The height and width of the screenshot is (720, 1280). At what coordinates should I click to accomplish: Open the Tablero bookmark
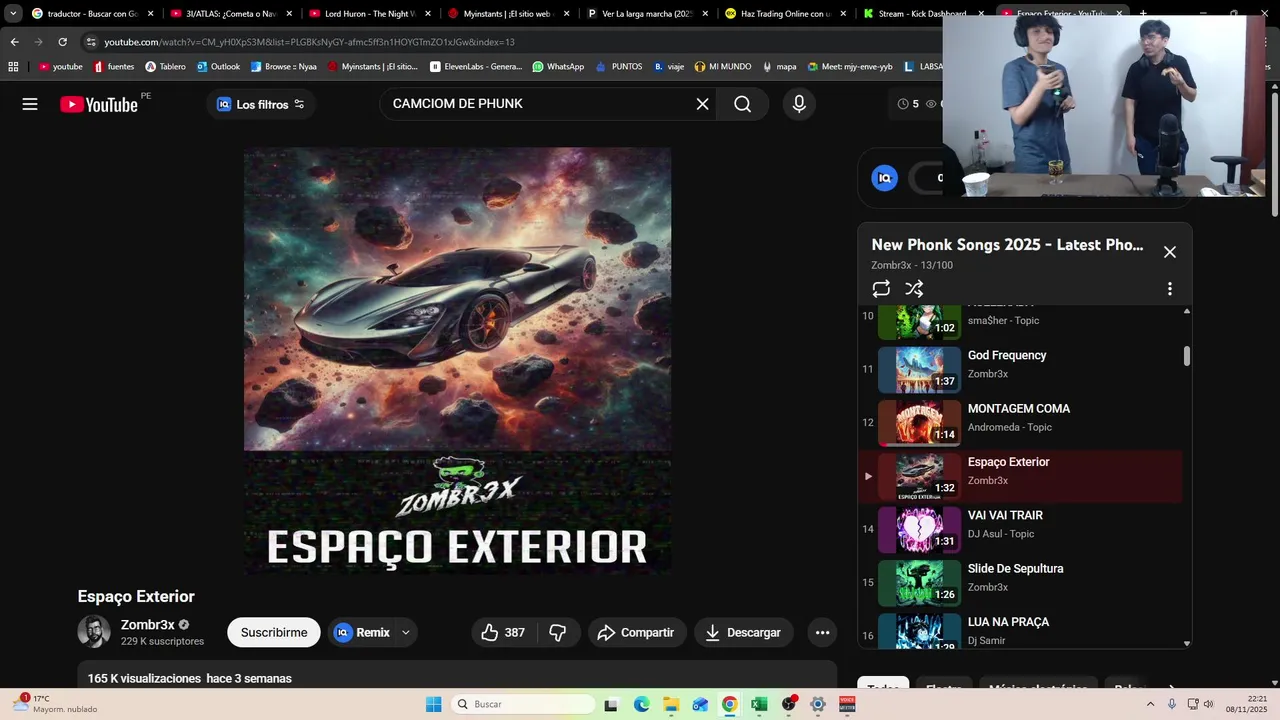click(x=165, y=67)
